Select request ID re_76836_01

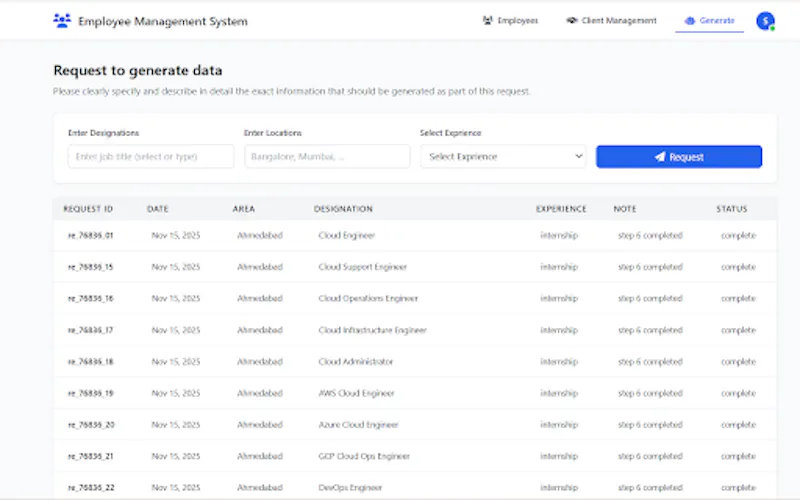click(x=91, y=236)
